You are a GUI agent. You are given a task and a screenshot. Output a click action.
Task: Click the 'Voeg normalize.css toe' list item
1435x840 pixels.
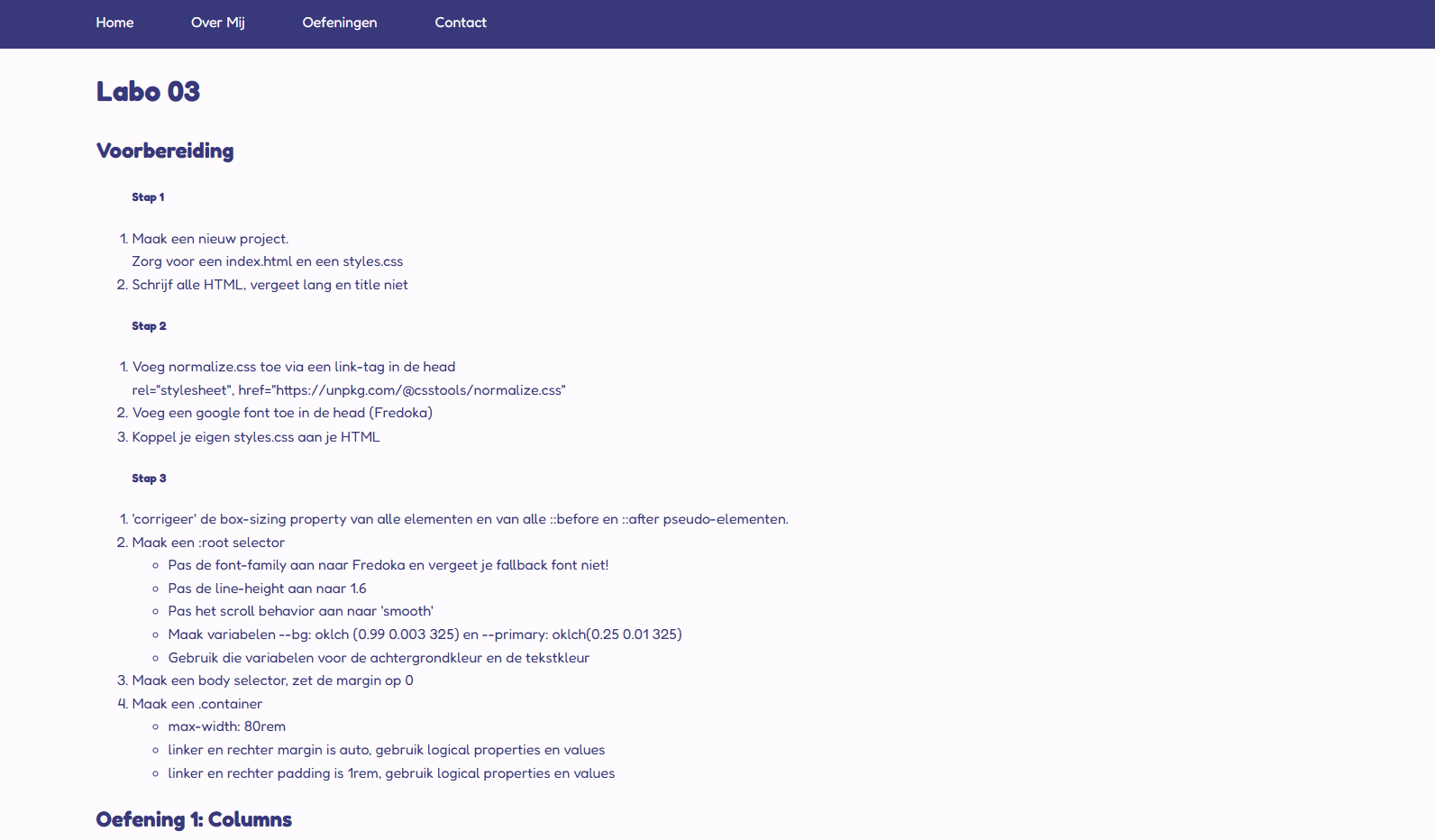pyautogui.click(x=294, y=367)
